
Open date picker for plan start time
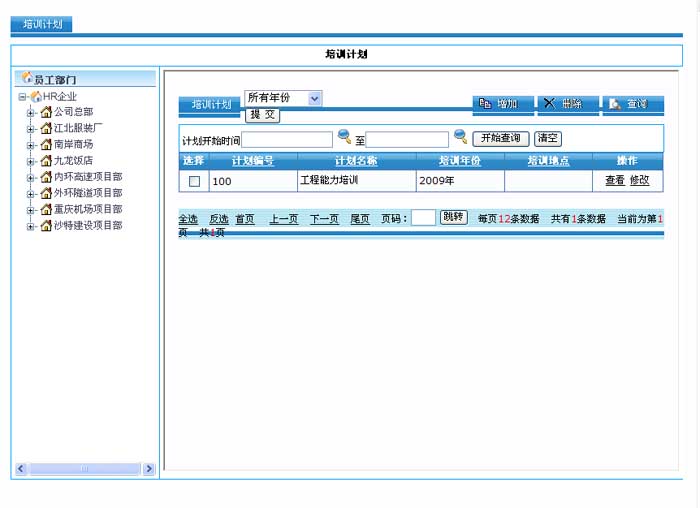[x=344, y=138]
